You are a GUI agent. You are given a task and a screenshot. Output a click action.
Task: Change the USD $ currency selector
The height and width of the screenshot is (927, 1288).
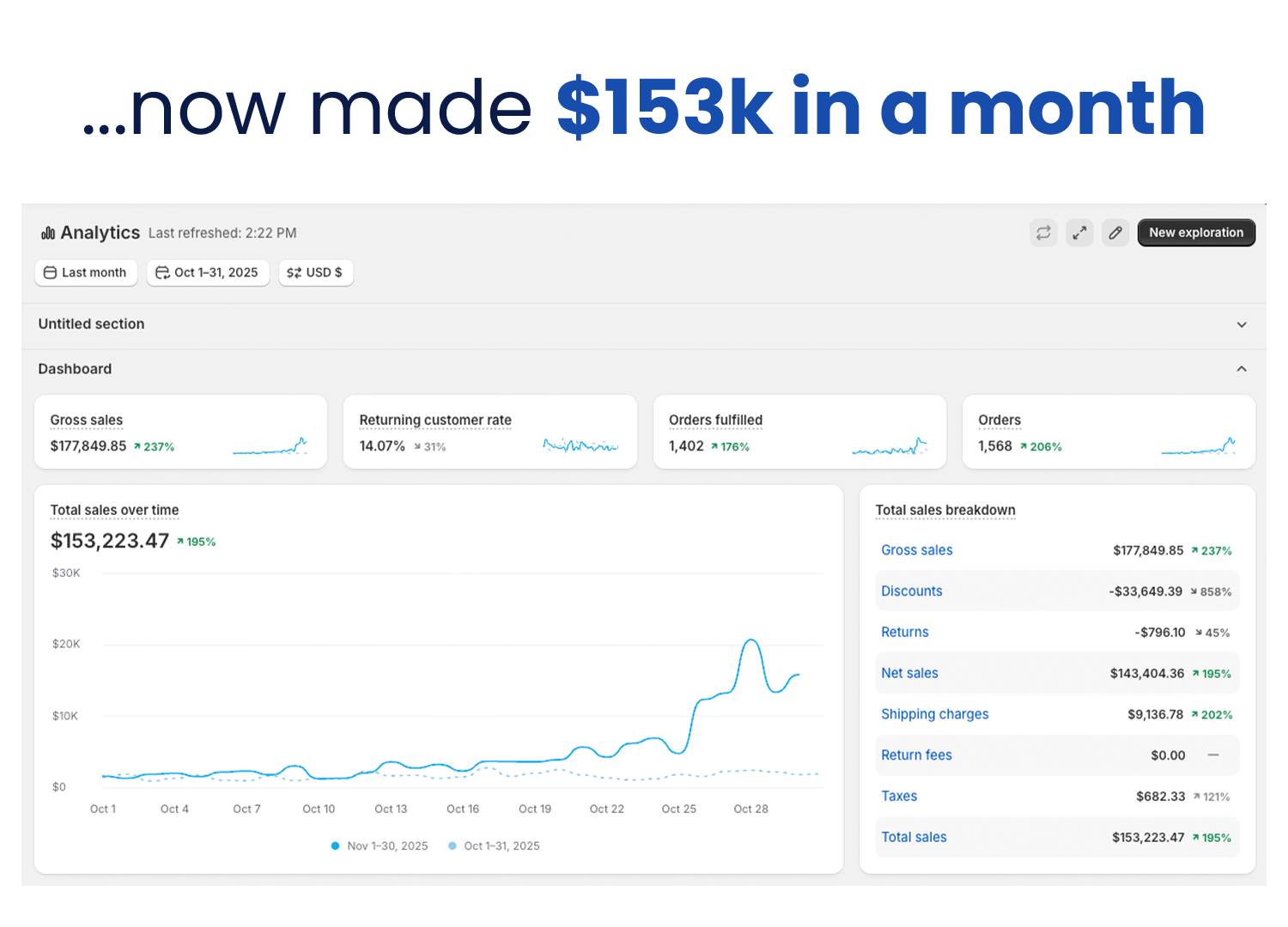[x=316, y=273]
